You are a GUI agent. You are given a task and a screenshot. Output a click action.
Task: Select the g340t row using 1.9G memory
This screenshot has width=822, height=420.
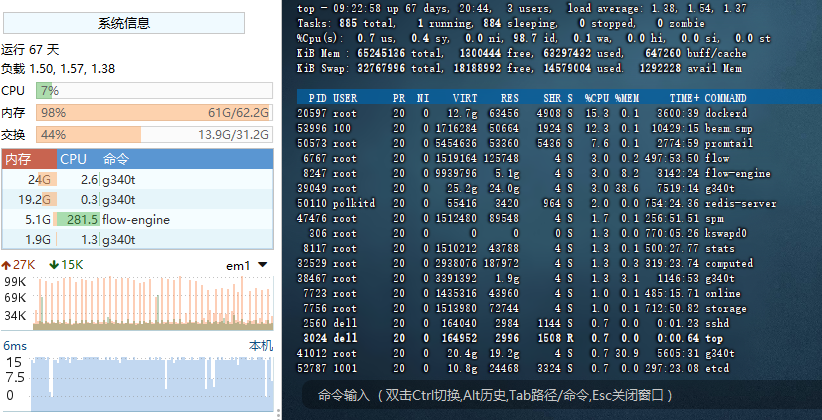137,239
